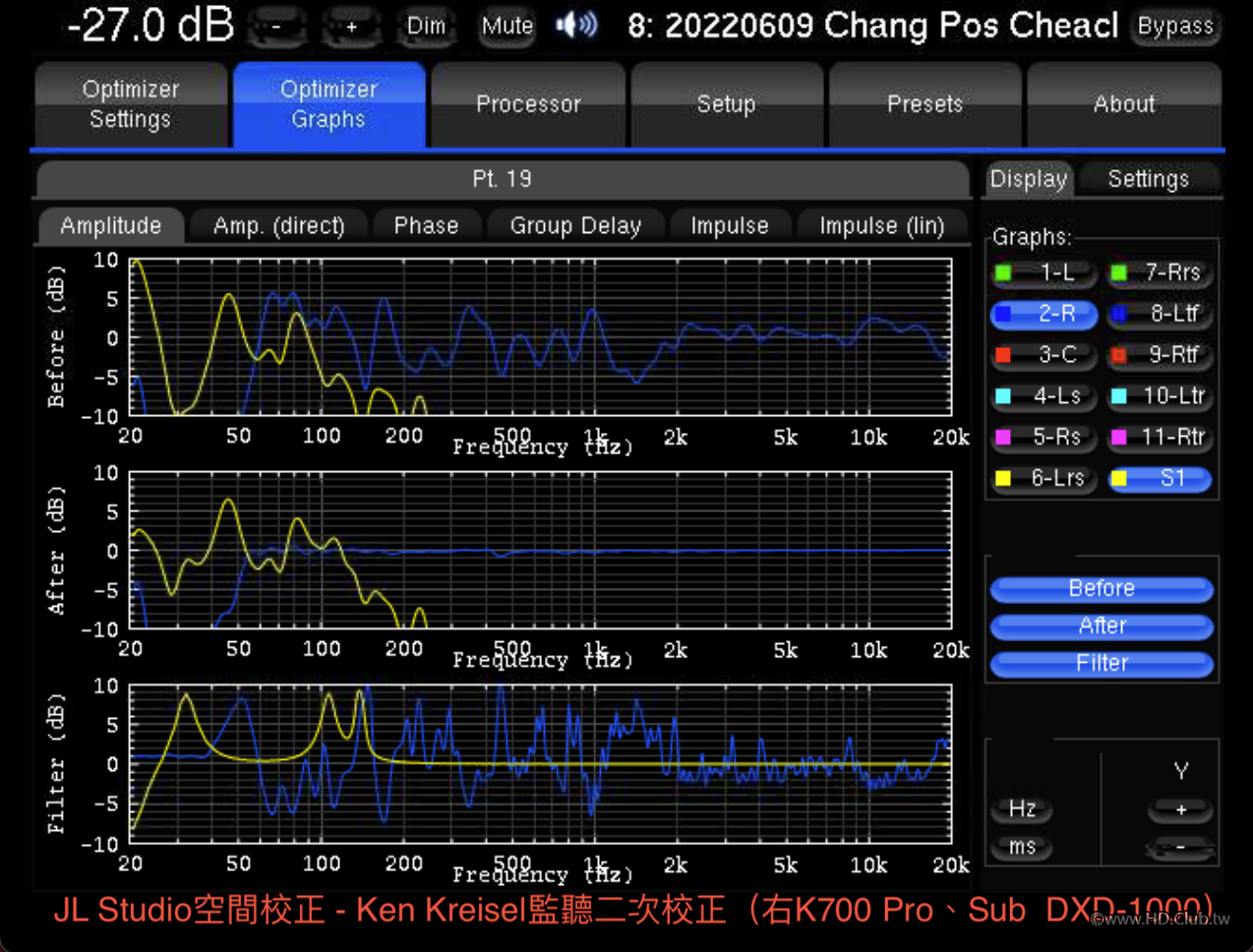The height and width of the screenshot is (952, 1253).
Task: Click the yellow swatch of S1
Action: [1119, 479]
